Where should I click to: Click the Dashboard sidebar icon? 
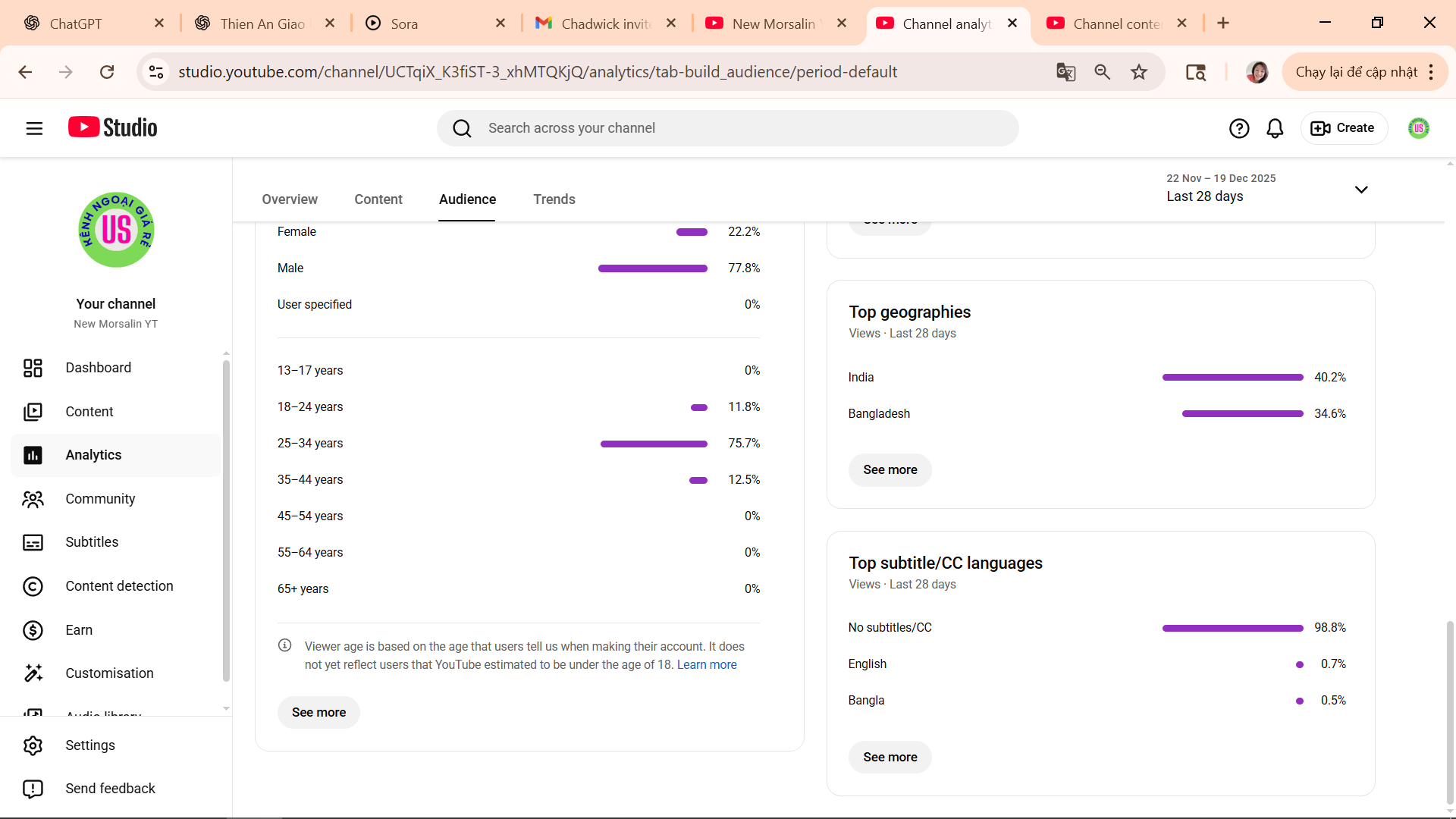(33, 368)
